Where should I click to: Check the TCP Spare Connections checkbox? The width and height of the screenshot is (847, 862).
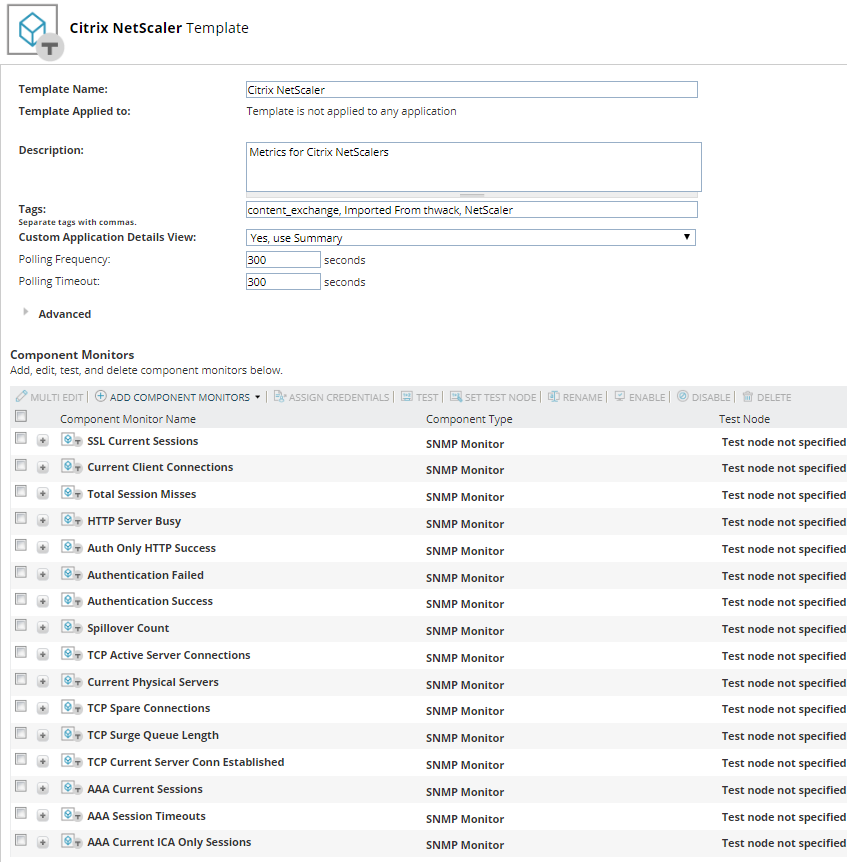point(21,706)
